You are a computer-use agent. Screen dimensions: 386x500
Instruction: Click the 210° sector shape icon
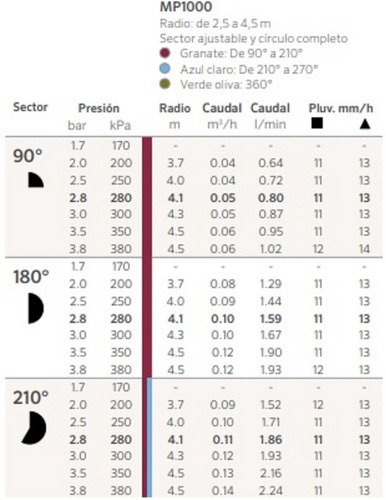coord(34,428)
